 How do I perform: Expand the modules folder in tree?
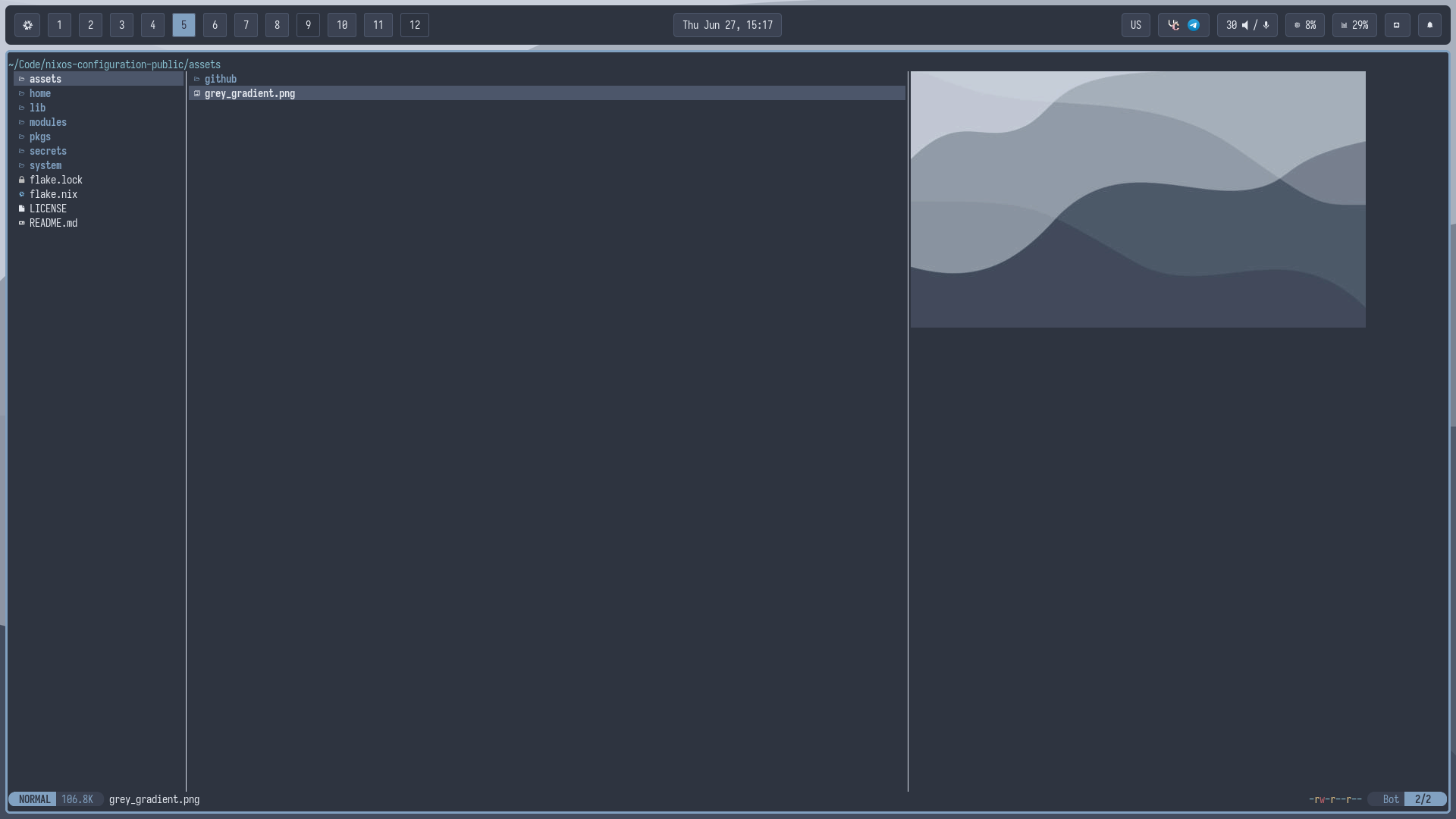[x=48, y=122]
